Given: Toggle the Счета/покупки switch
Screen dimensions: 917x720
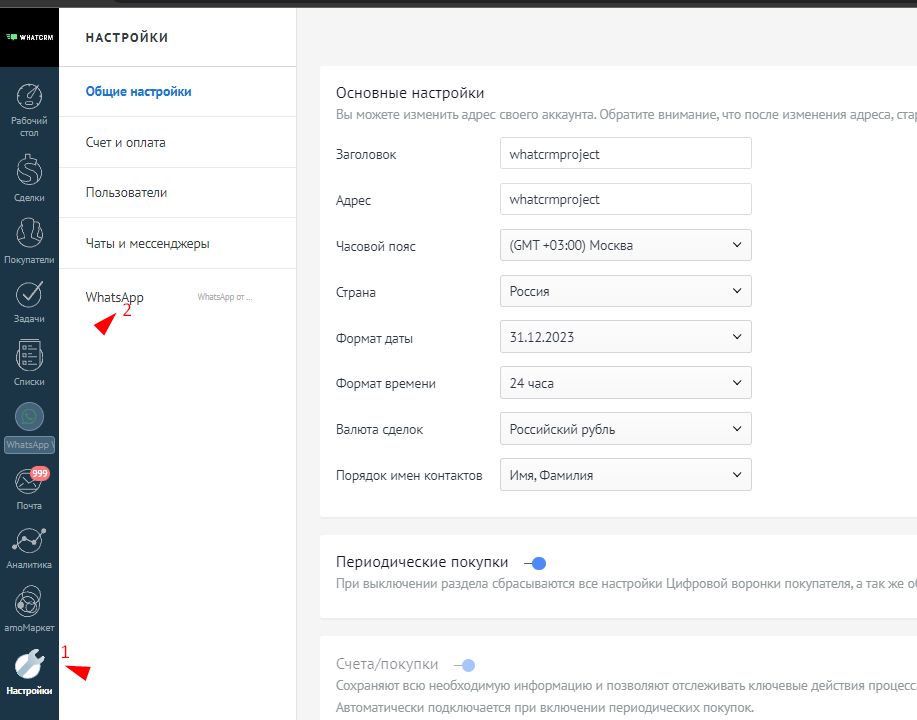Looking at the screenshot, I should click(462, 665).
